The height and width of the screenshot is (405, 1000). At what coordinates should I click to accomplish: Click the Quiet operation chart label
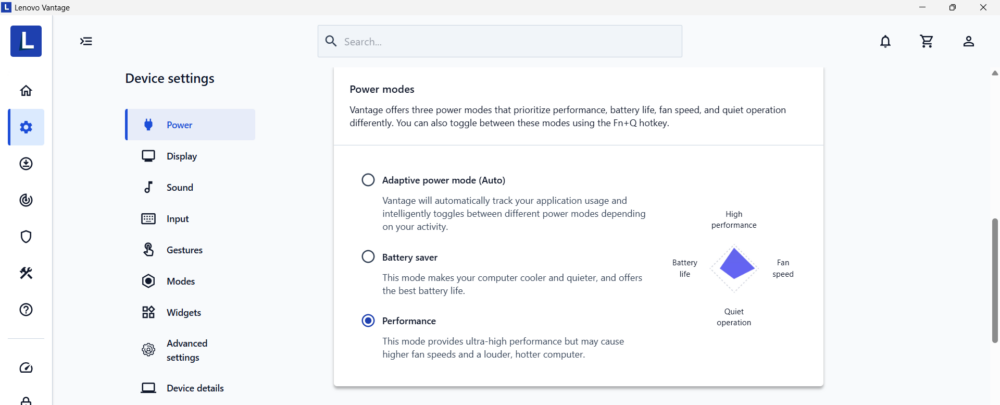733,317
